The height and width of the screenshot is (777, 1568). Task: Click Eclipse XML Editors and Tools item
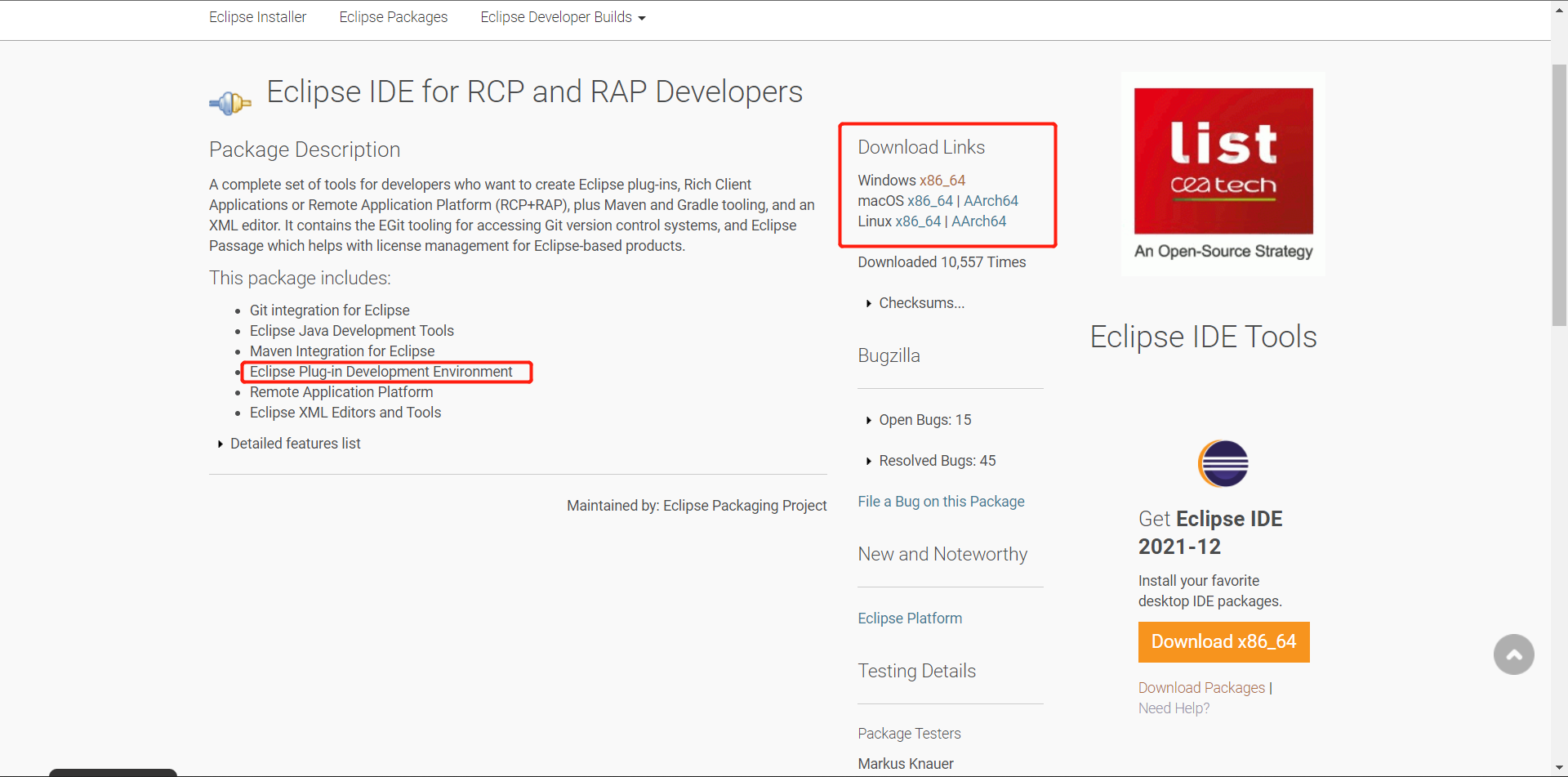pos(345,413)
